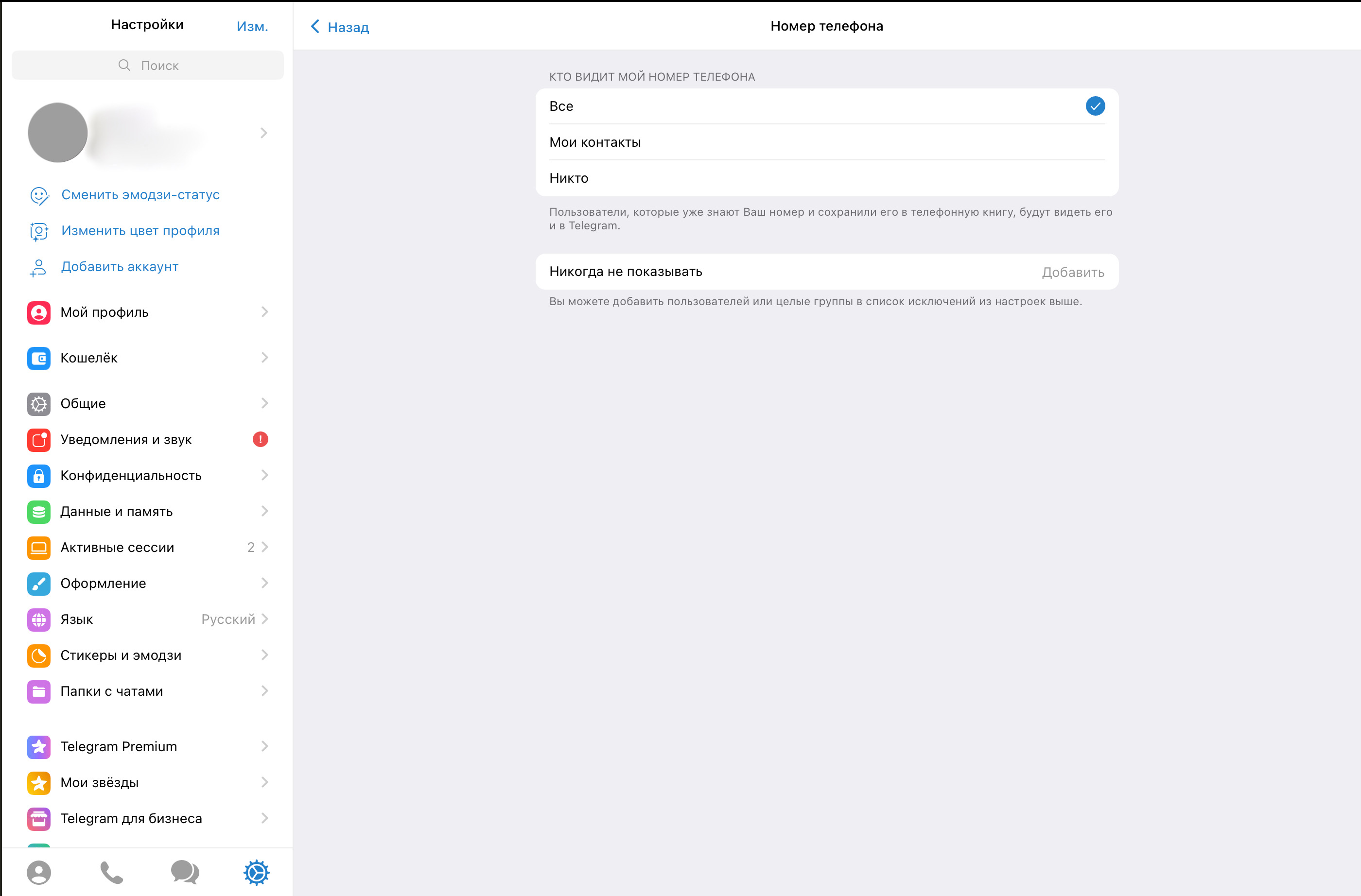The width and height of the screenshot is (1361, 896).
Task: Click the Изменить цвет профиля link
Action: tap(140, 230)
